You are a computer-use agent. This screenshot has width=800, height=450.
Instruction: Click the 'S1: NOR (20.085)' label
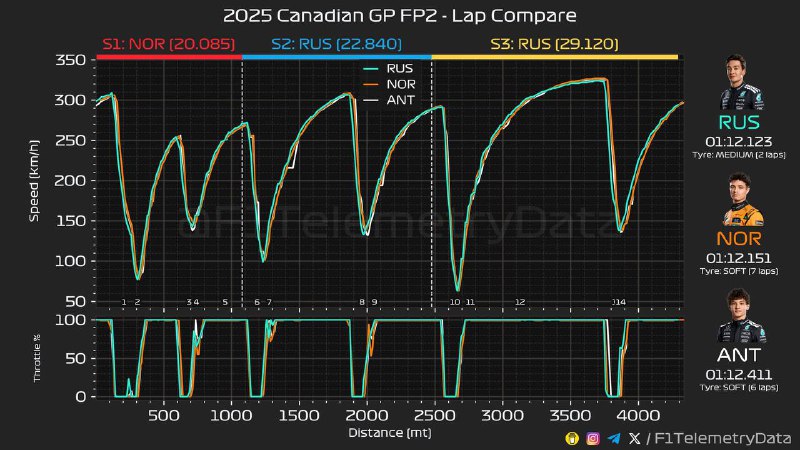tap(169, 44)
